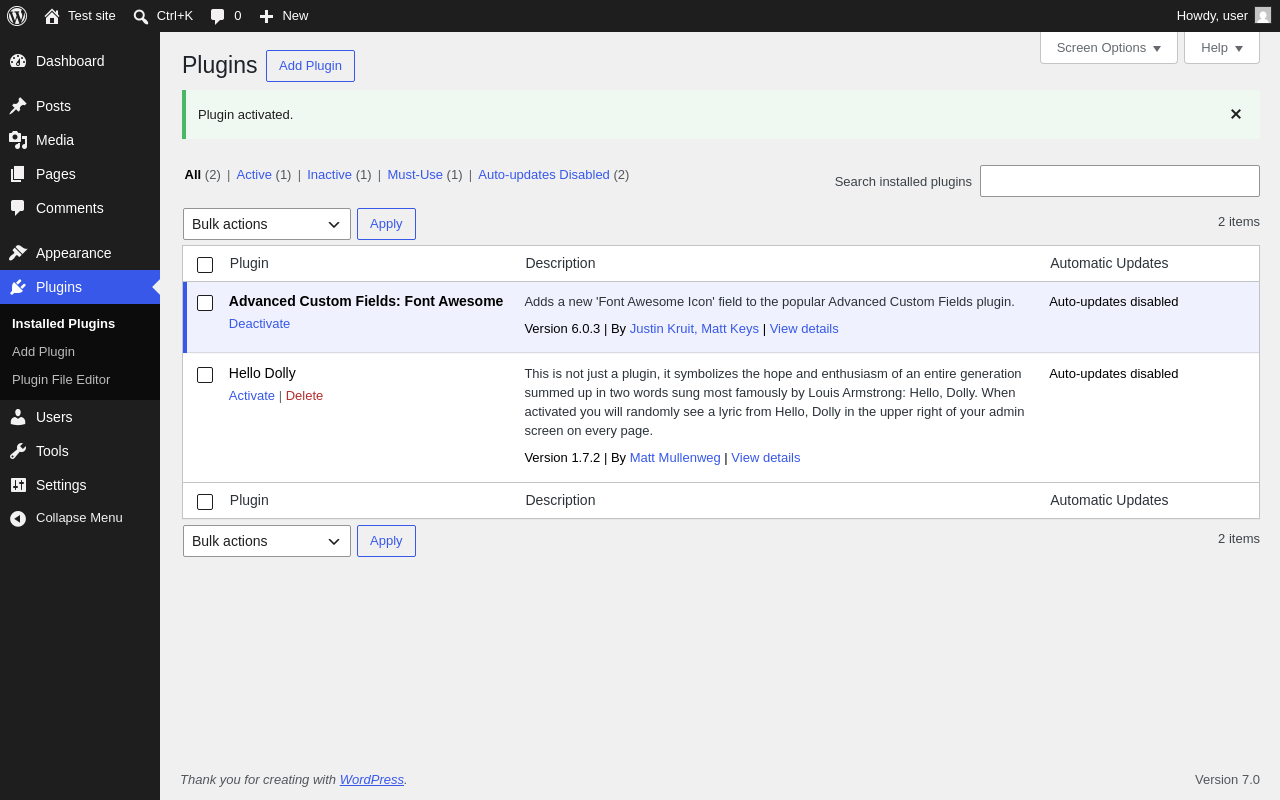Open the top Bulk actions dropdown
1280x800 pixels.
(267, 224)
